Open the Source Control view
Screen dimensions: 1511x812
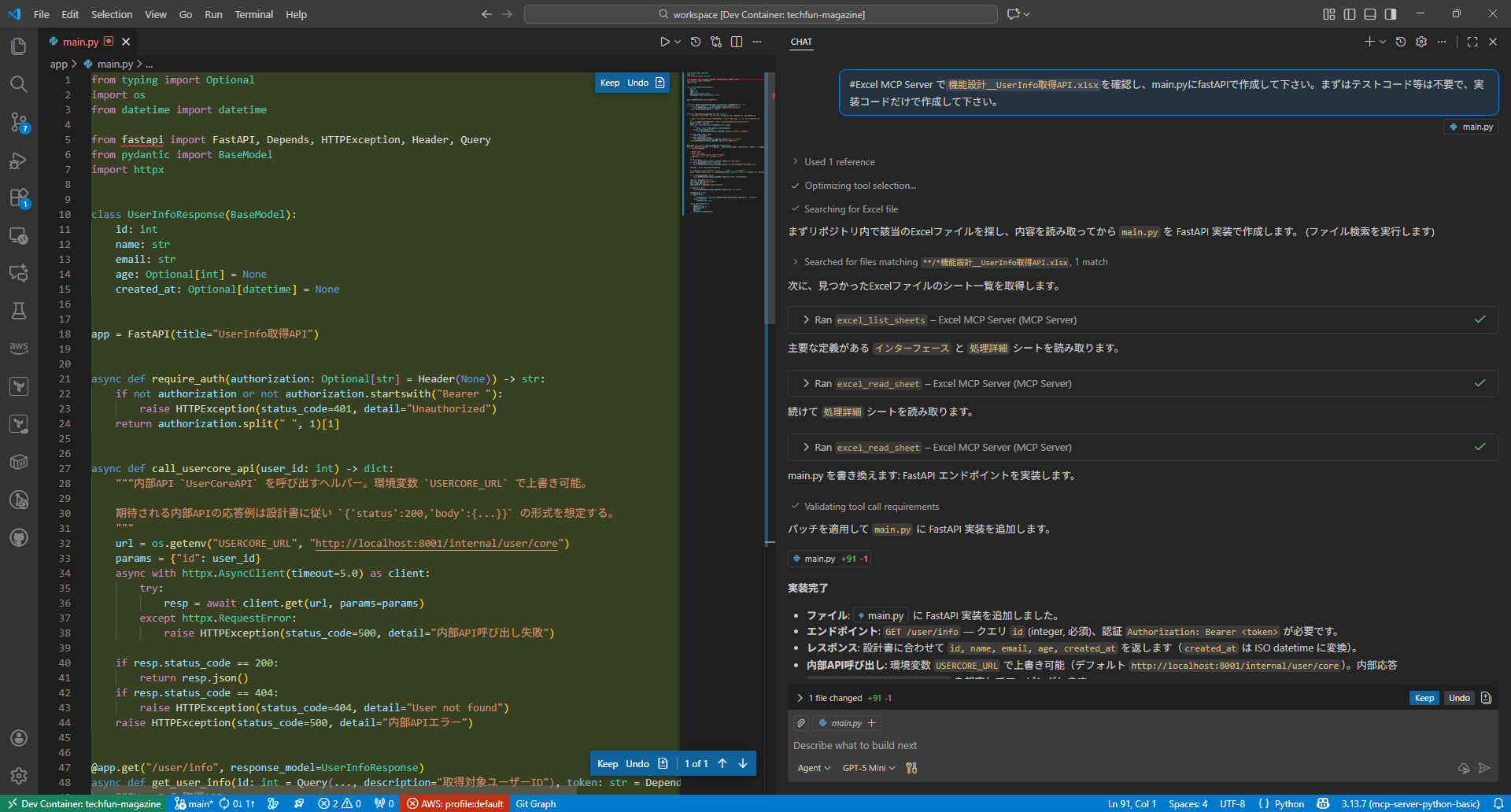19,122
